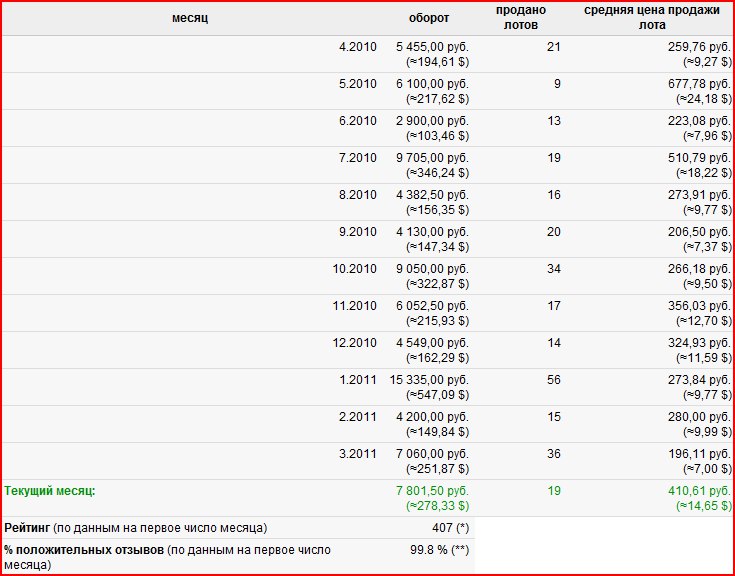The height and width of the screenshot is (576, 735).
Task: Click turnover value 7 060,00 руб.
Action: [432, 454]
